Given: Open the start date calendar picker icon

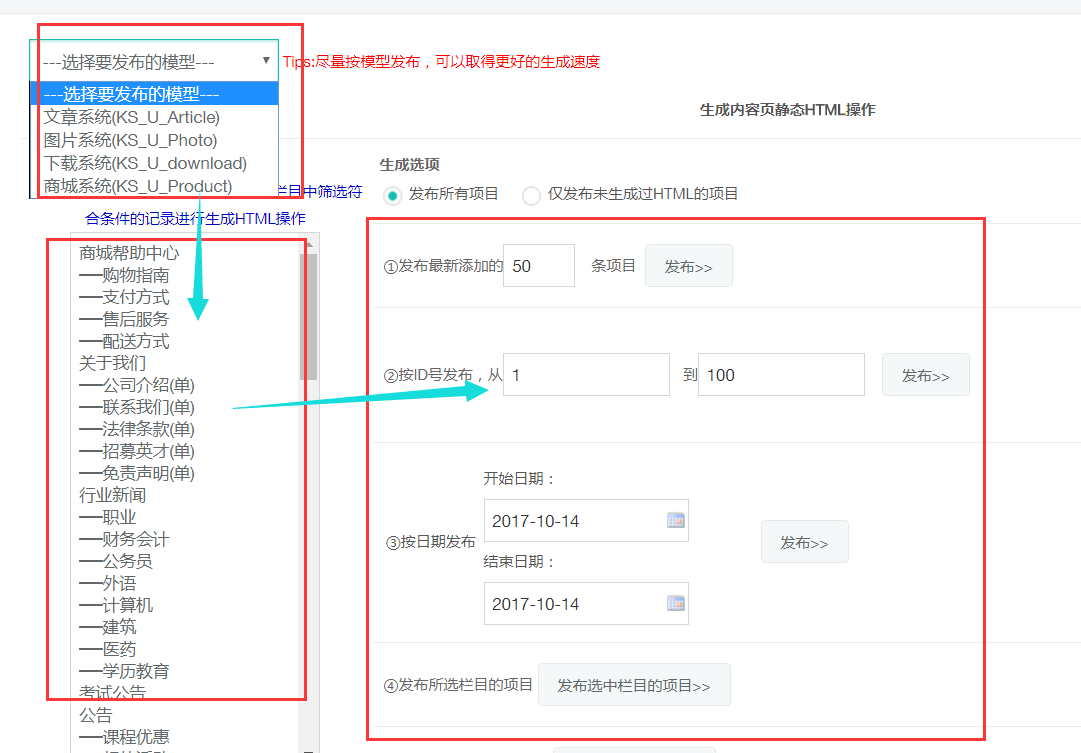Looking at the screenshot, I should tap(676, 520).
